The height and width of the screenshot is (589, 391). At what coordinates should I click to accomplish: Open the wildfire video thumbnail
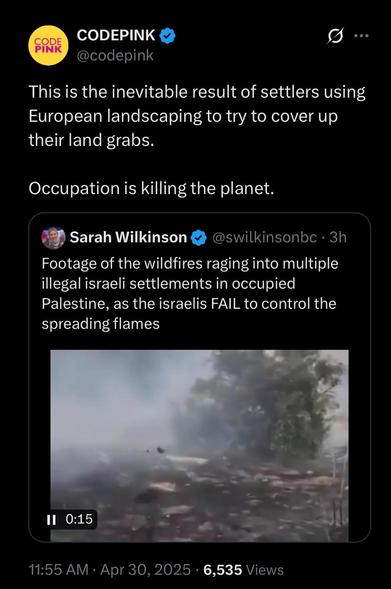199,446
